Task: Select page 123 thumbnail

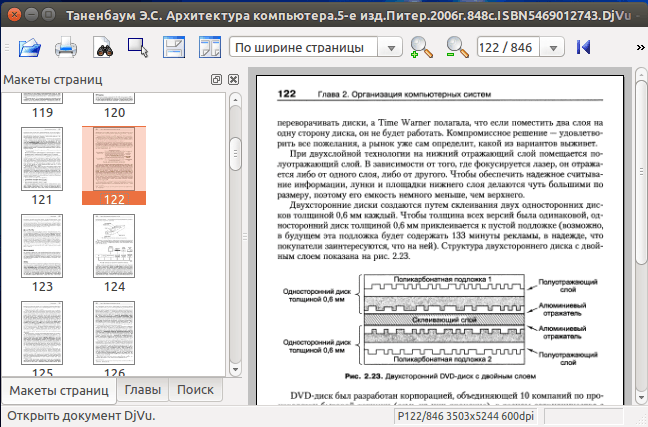Action: tap(42, 253)
